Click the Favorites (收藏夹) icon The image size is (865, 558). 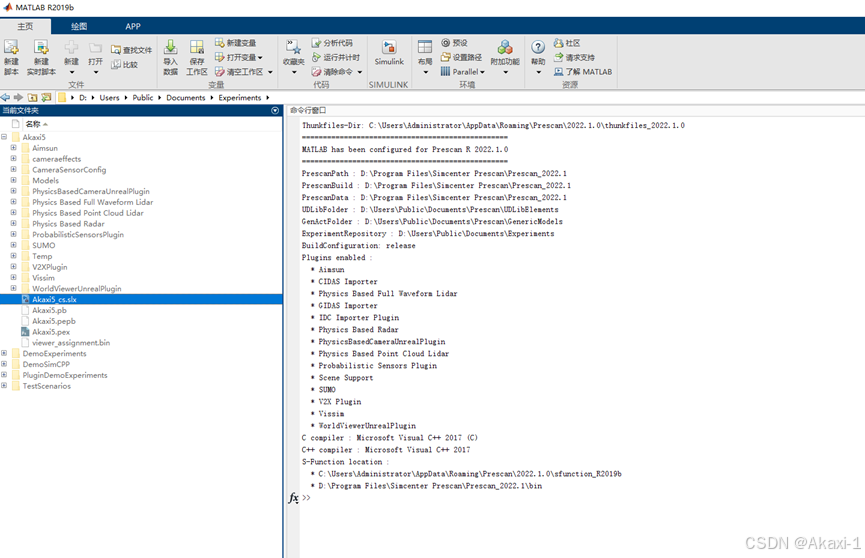pos(293,47)
